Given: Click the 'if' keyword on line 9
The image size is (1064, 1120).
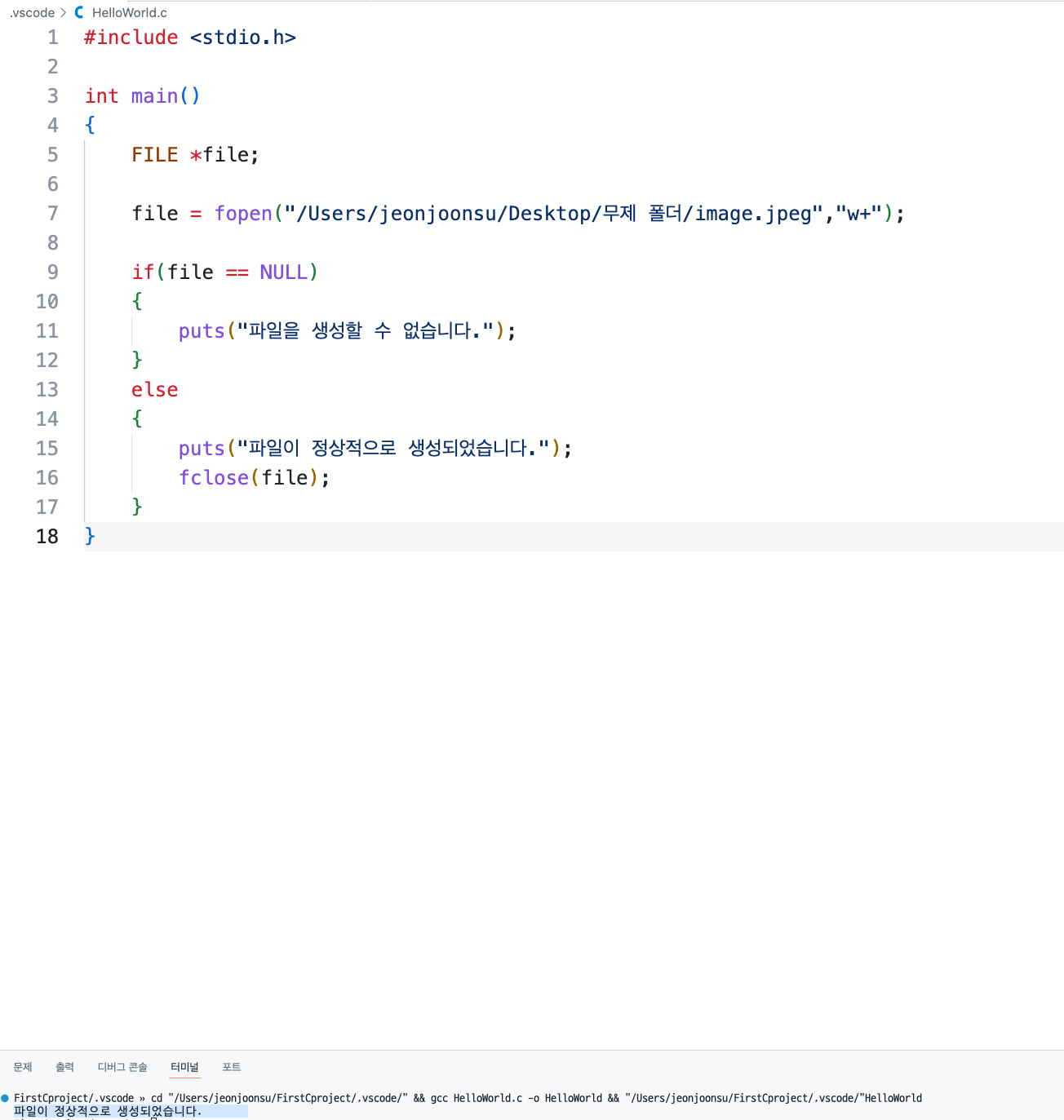Looking at the screenshot, I should pos(143,272).
